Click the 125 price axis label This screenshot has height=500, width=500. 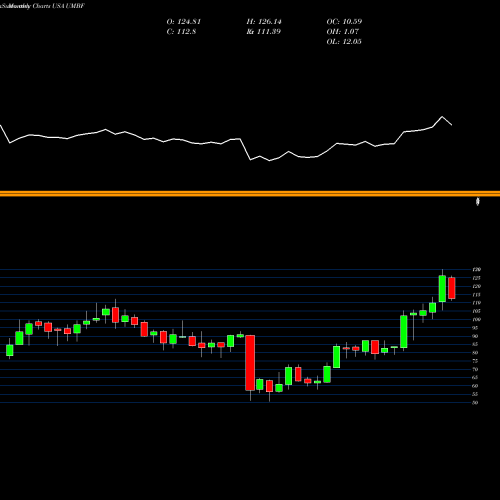click(476, 278)
